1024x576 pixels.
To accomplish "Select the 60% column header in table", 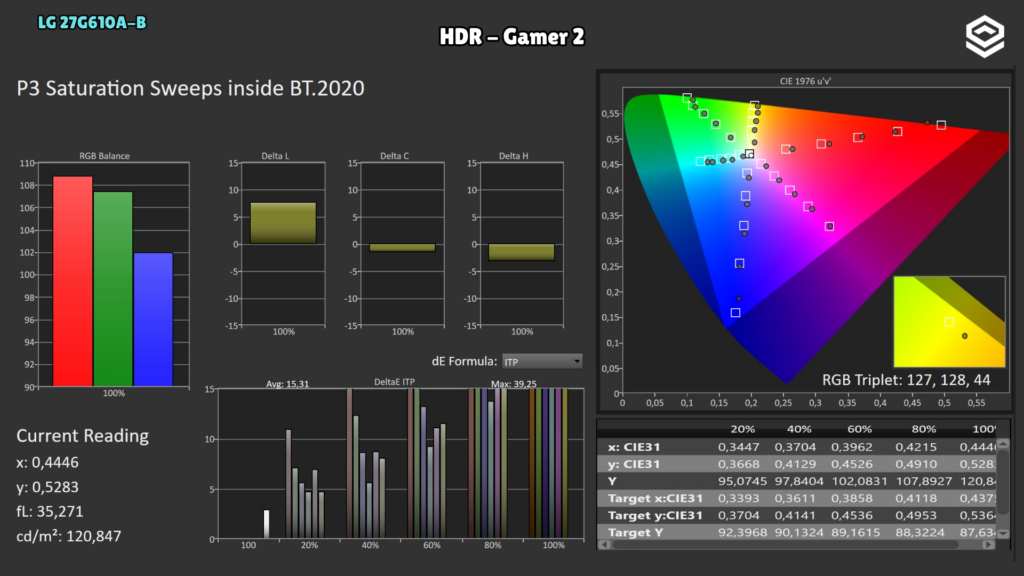I will coord(859,429).
